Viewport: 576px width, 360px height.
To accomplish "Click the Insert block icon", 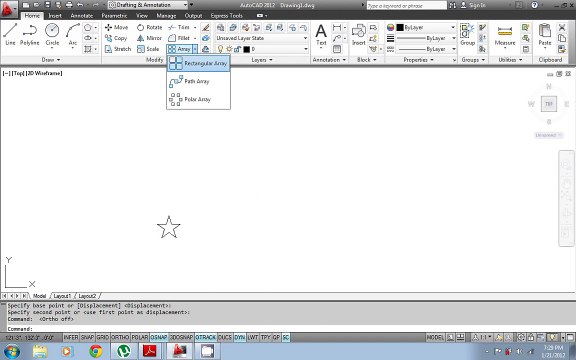I will (x=359, y=35).
